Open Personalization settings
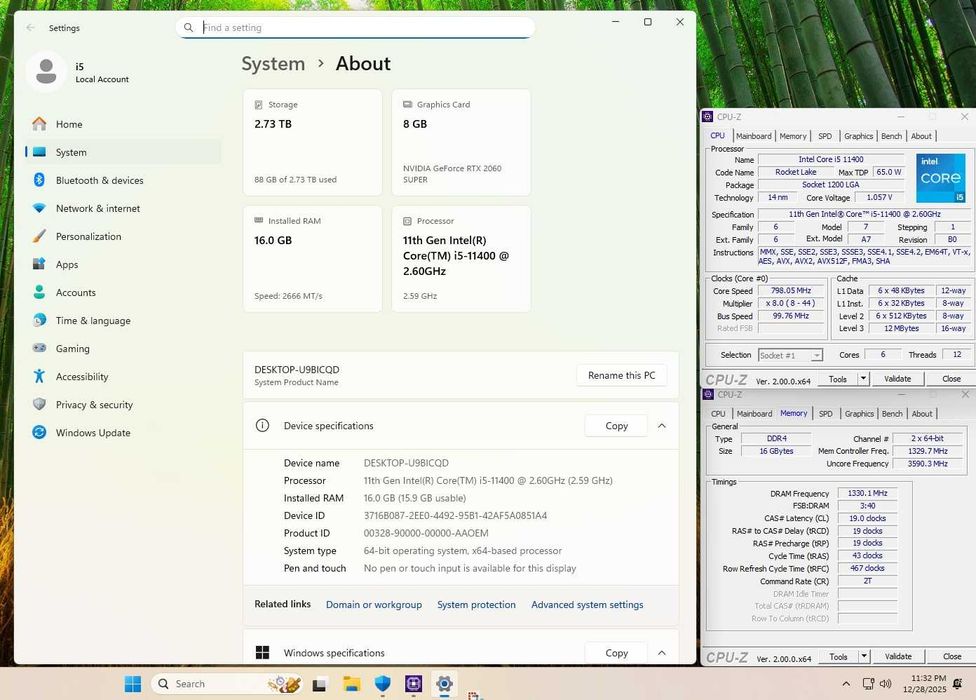This screenshot has width=976, height=700. [123, 236]
